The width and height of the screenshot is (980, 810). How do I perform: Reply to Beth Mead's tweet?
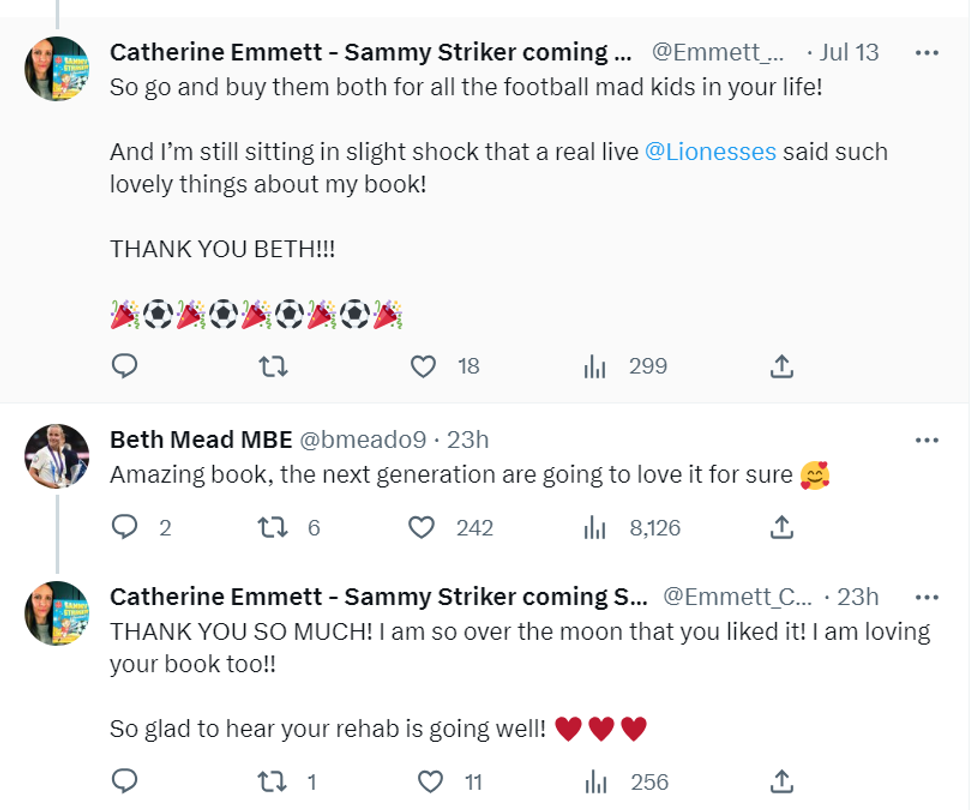tap(124, 527)
